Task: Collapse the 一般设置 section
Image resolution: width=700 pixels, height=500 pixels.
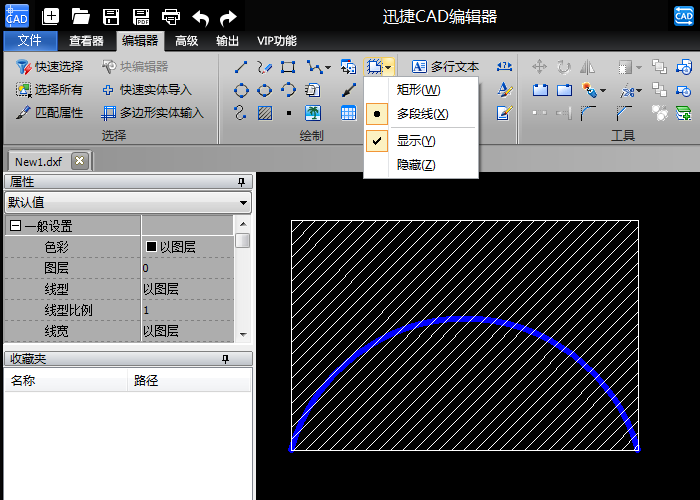Action: click(x=15, y=226)
